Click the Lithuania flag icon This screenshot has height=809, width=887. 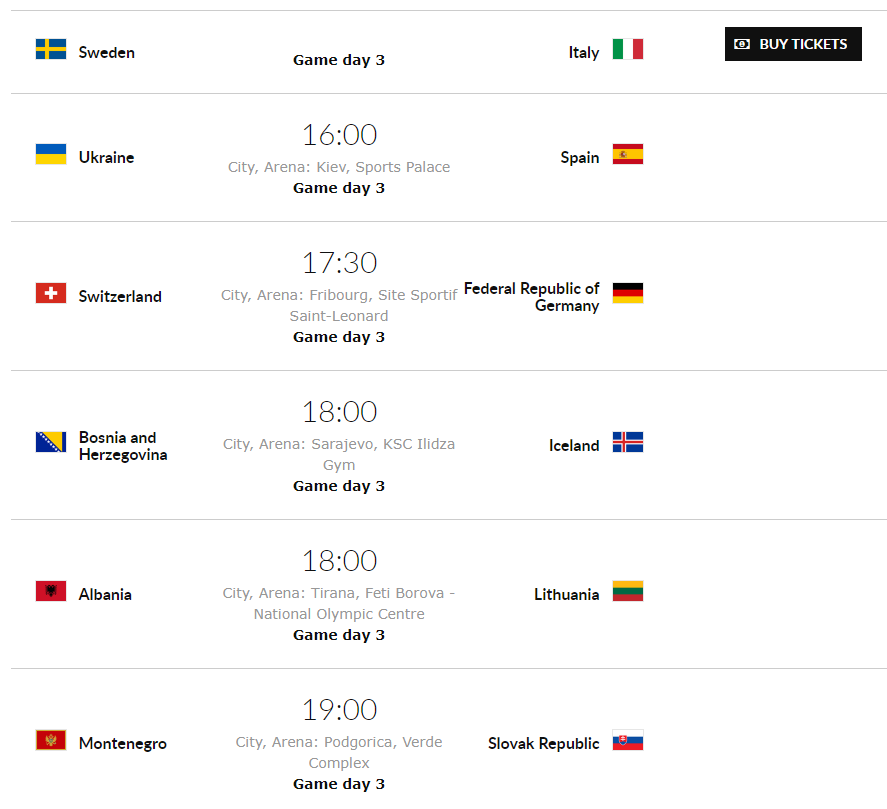coord(628,591)
